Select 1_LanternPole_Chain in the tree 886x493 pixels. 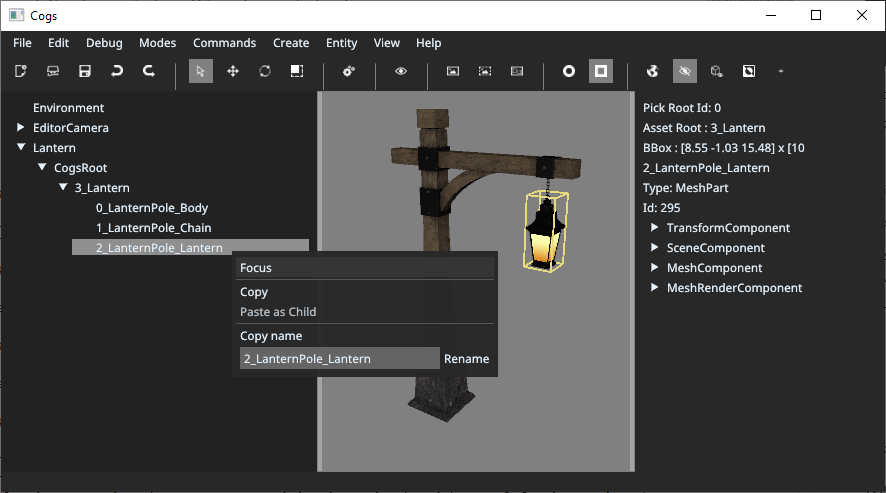[x=154, y=228]
